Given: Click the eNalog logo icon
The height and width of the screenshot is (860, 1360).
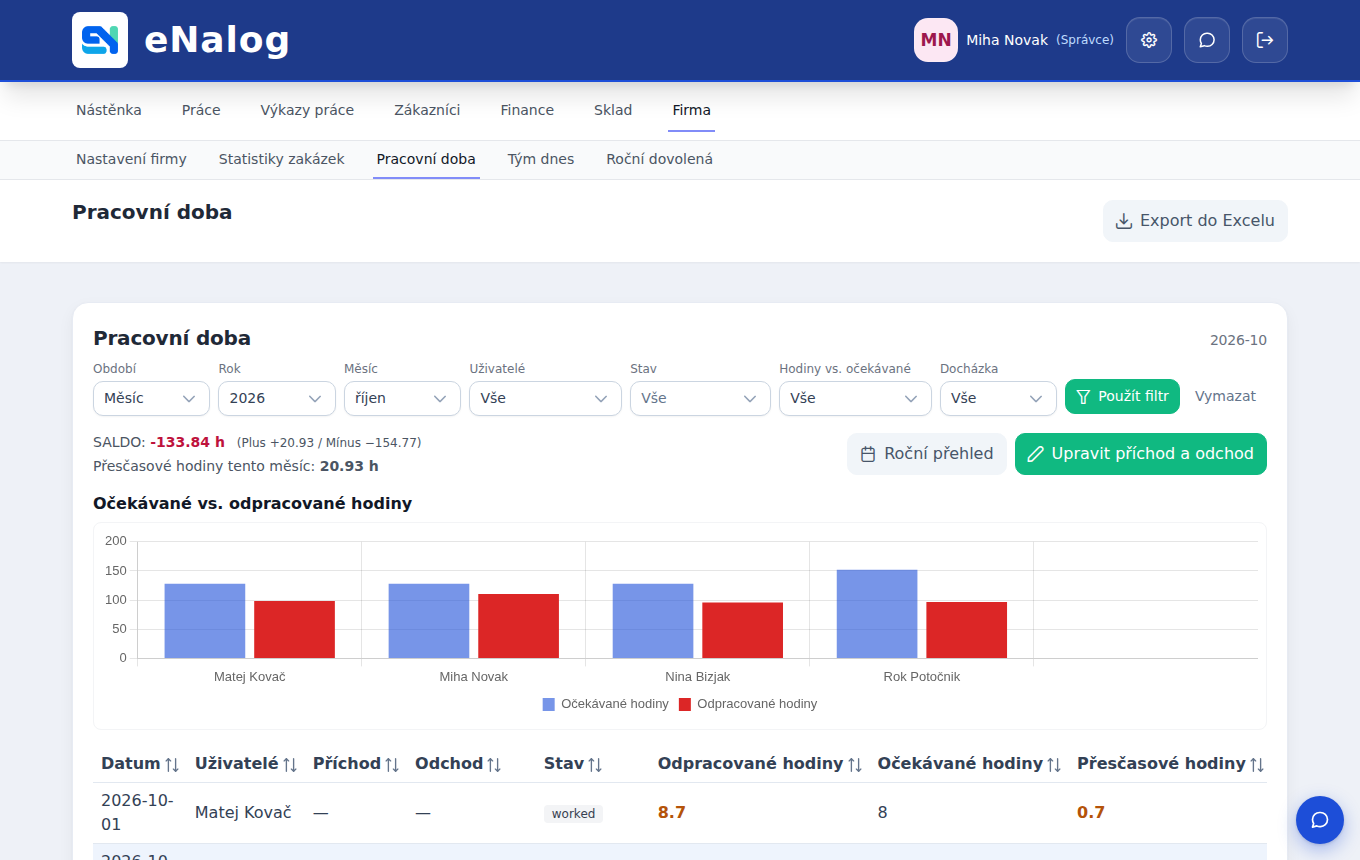Looking at the screenshot, I should click(100, 40).
